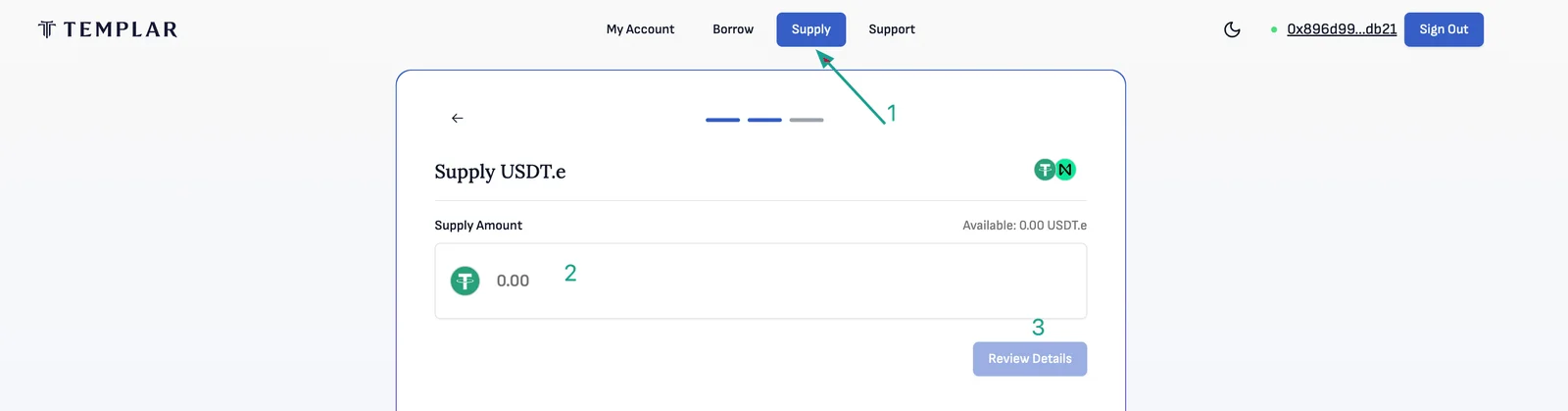This screenshot has width=1568, height=411.
Task: Click the Supply USDT.e heading
Action: (x=500, y=172)
